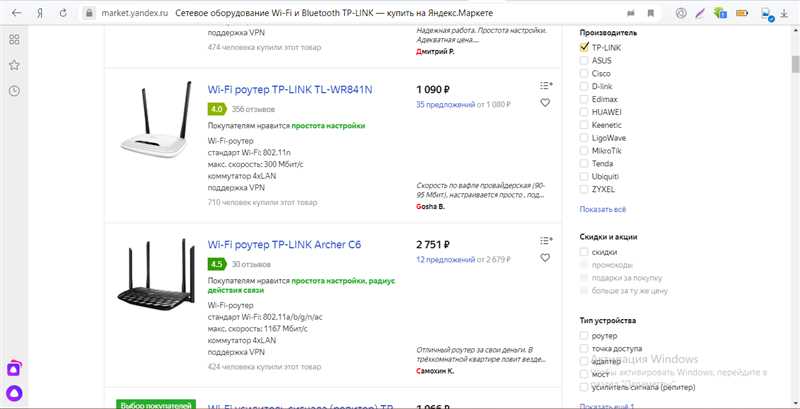
Task: Enable the скидки discount filter
Action: [x=584, y=252]
